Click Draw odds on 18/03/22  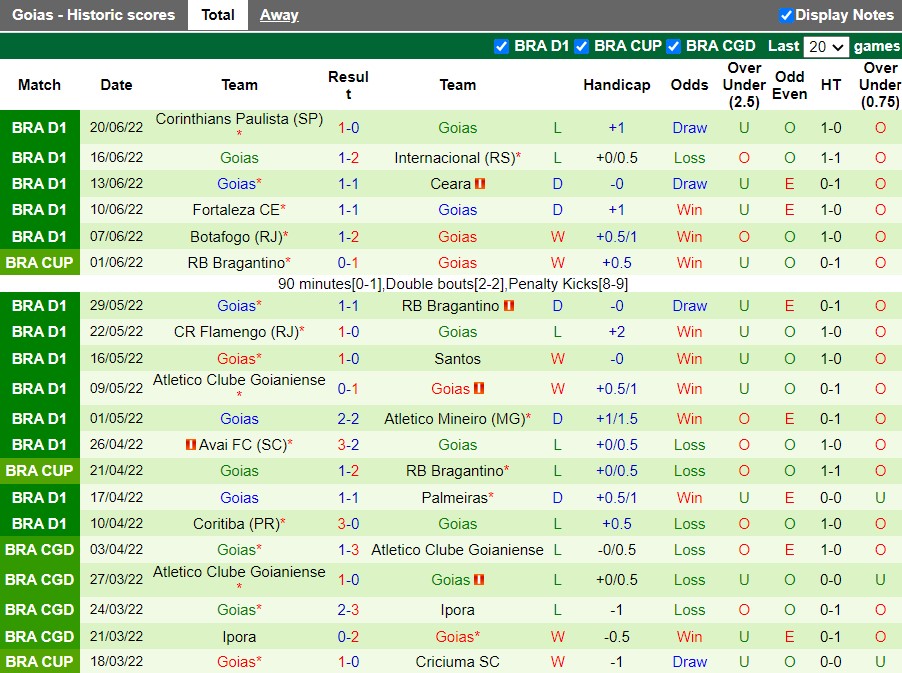pyautogui.click(x=689, y=662)
